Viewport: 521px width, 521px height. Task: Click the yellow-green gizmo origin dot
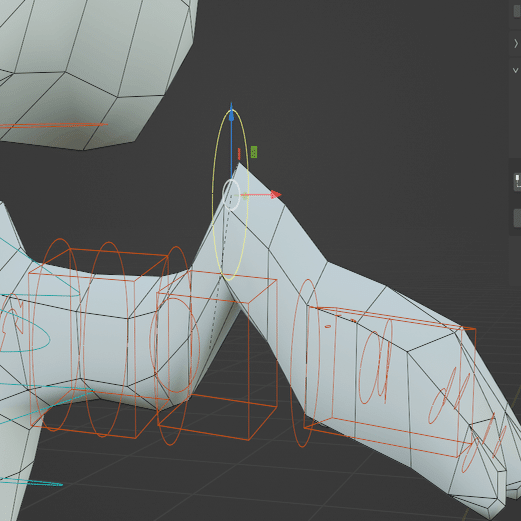245,196
